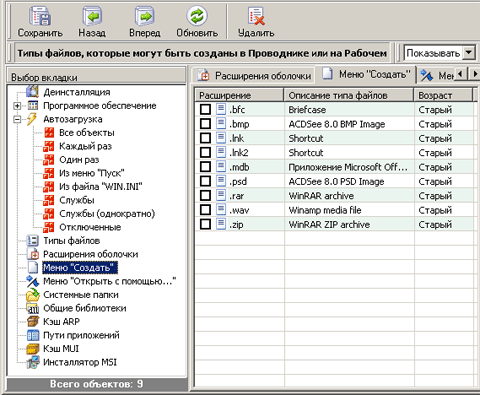This screenshot has height=395, width=480.
Task: Click the Пути приложений icon
Action: click(x=33, y=335)
